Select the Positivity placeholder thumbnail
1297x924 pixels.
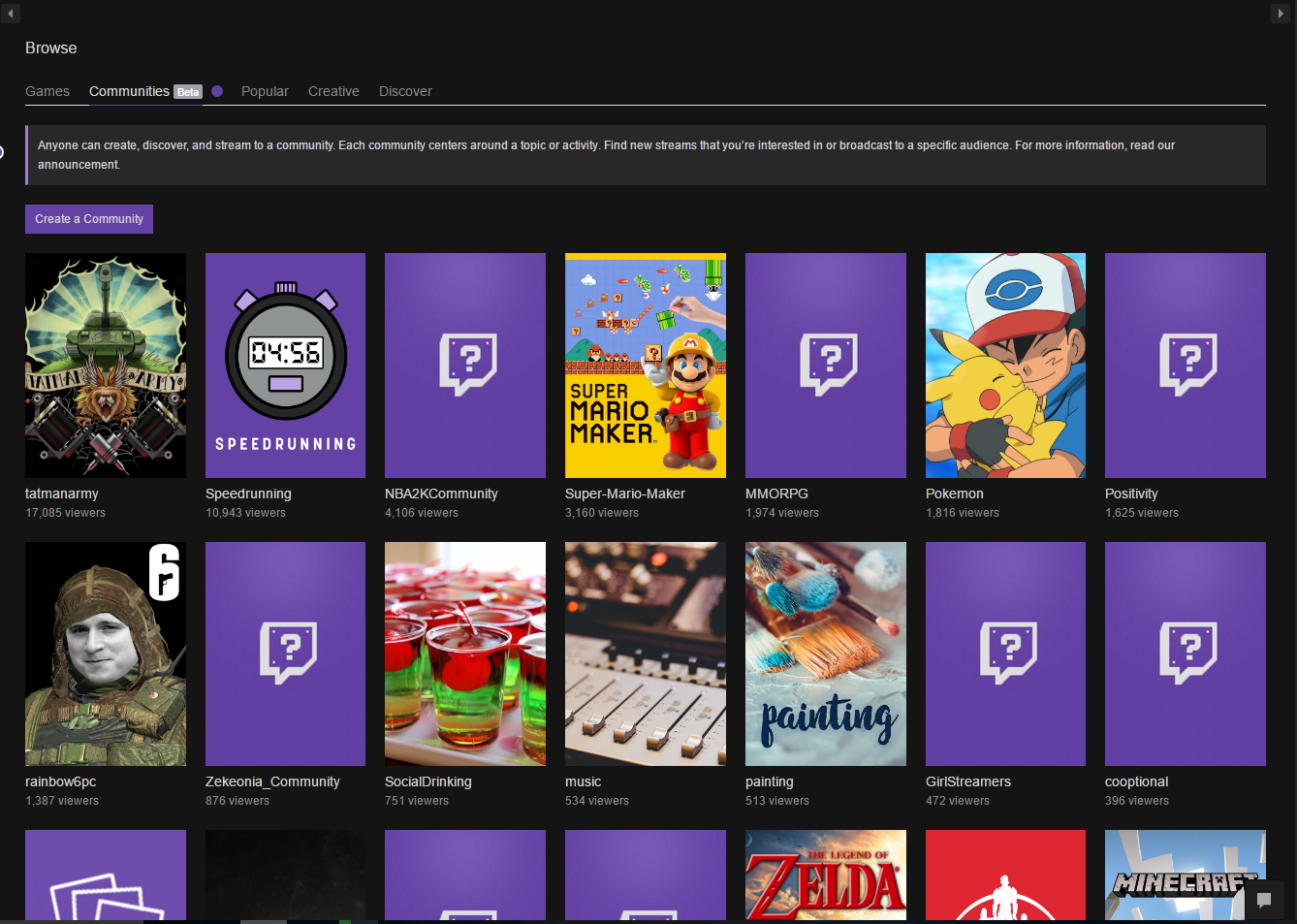click(1186, 366)
